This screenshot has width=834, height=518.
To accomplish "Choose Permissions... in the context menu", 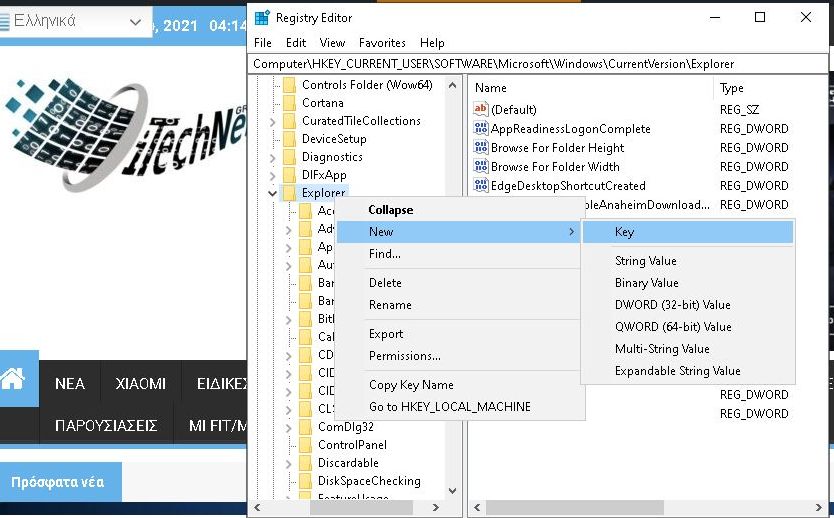I will [x=458, y=356].
